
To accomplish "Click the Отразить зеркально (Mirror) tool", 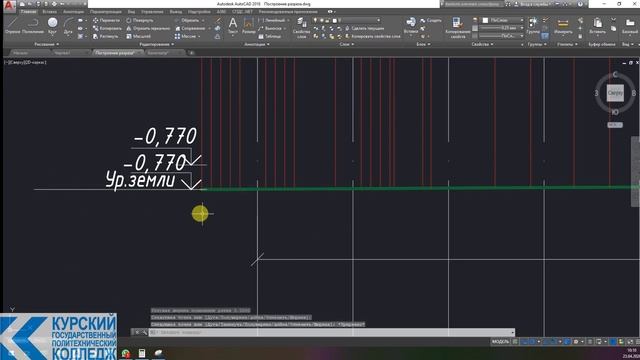I will point(148,28).
